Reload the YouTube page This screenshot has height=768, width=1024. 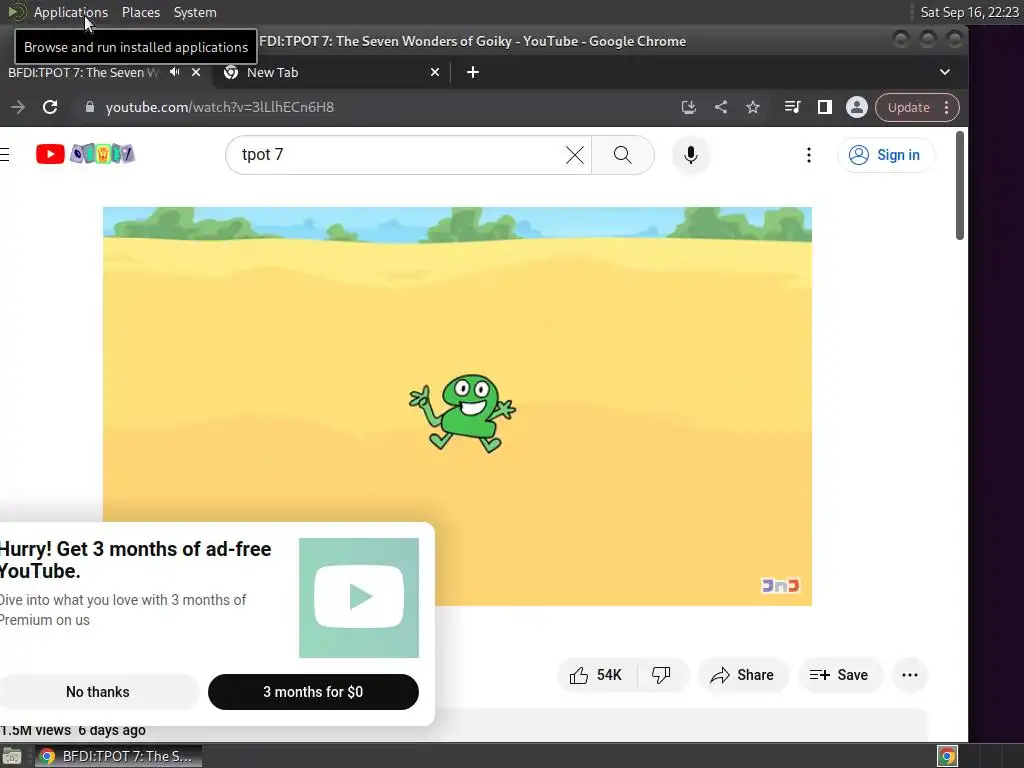(x=50, y=107)
